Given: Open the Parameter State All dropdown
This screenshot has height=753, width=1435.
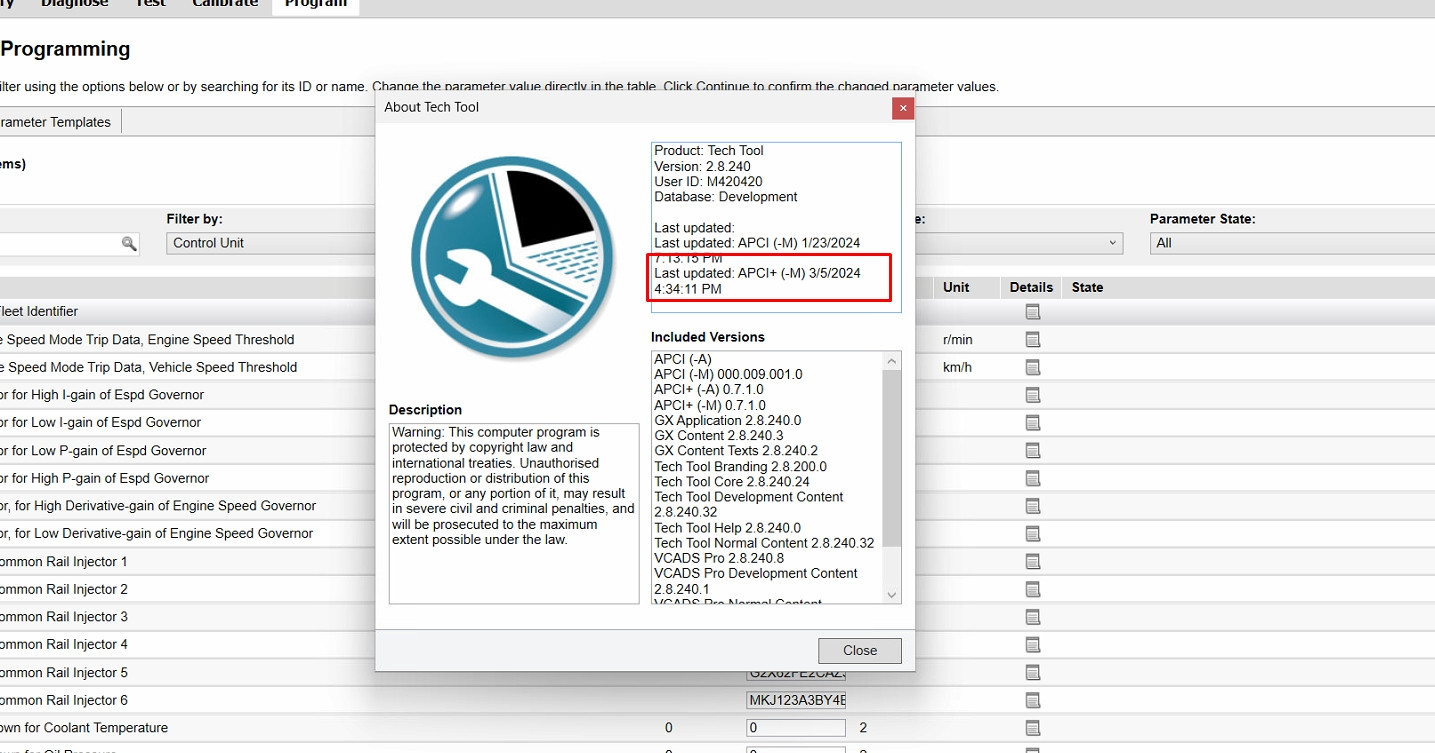Looking at the screenshot, I should (1292, 243).
